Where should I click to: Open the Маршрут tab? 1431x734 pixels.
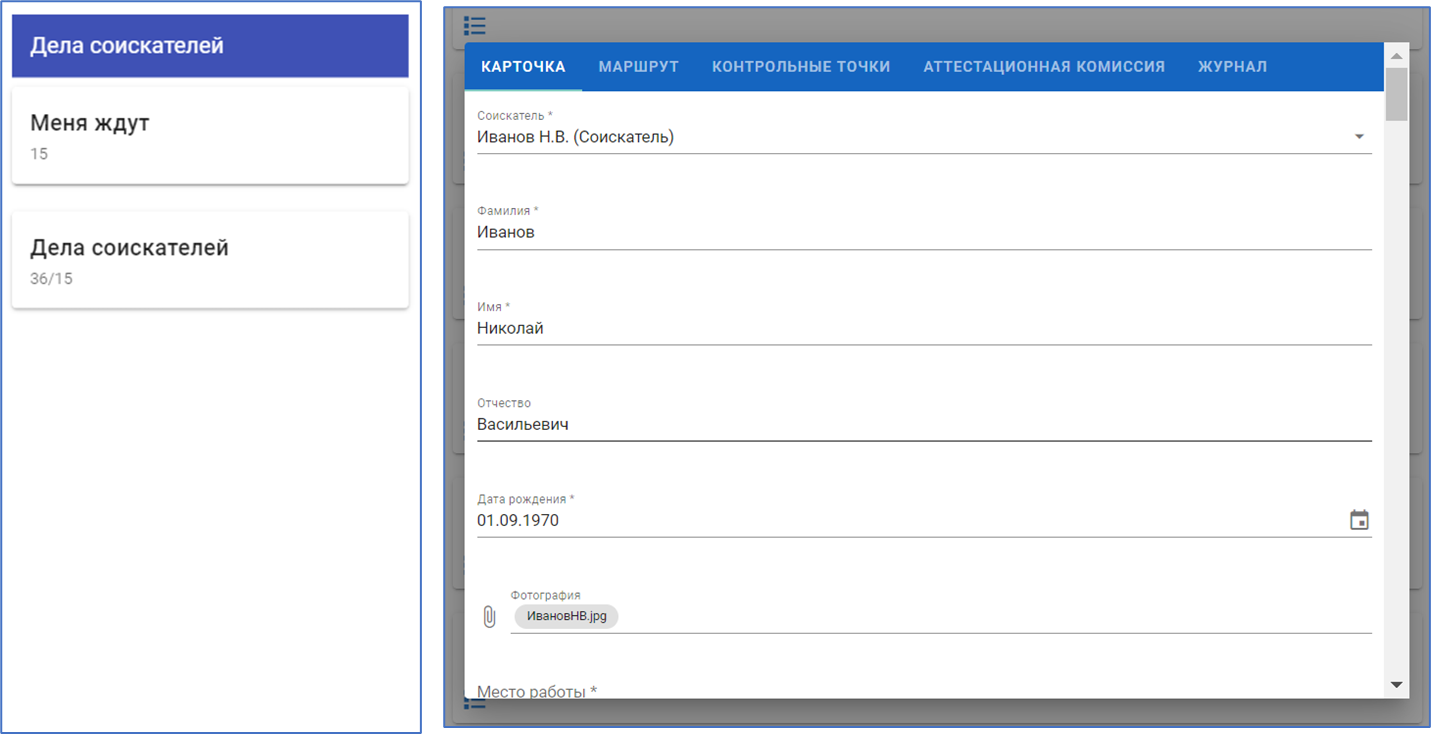pos(638,67)
